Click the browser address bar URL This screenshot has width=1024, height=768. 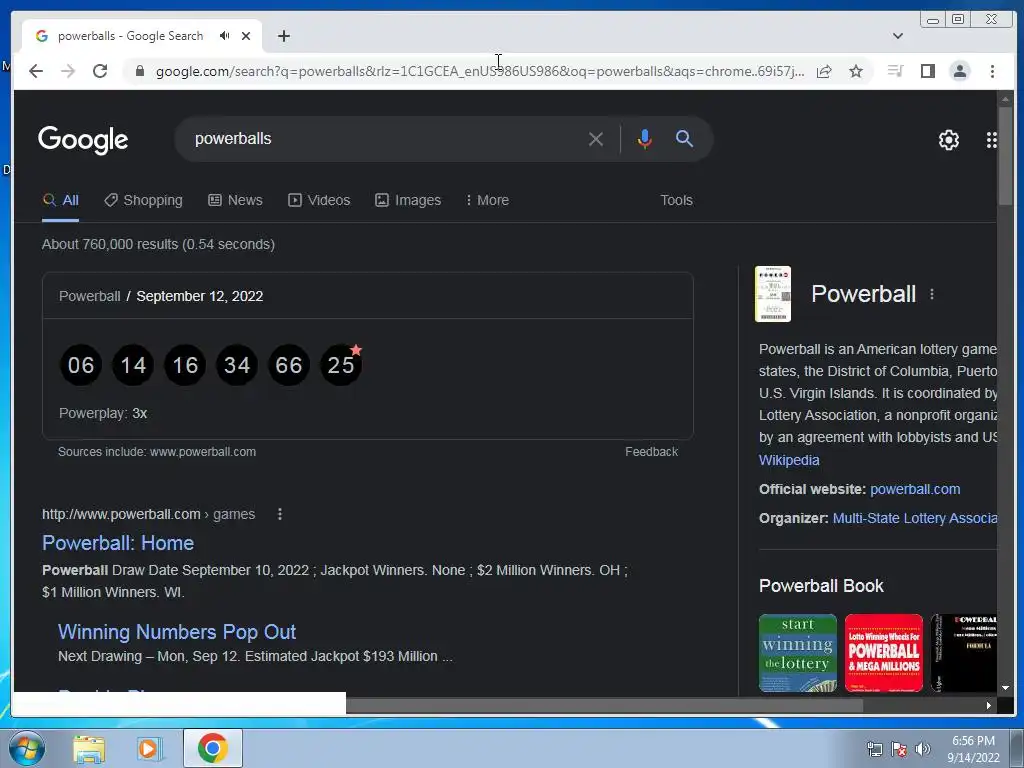coord(480,71)
